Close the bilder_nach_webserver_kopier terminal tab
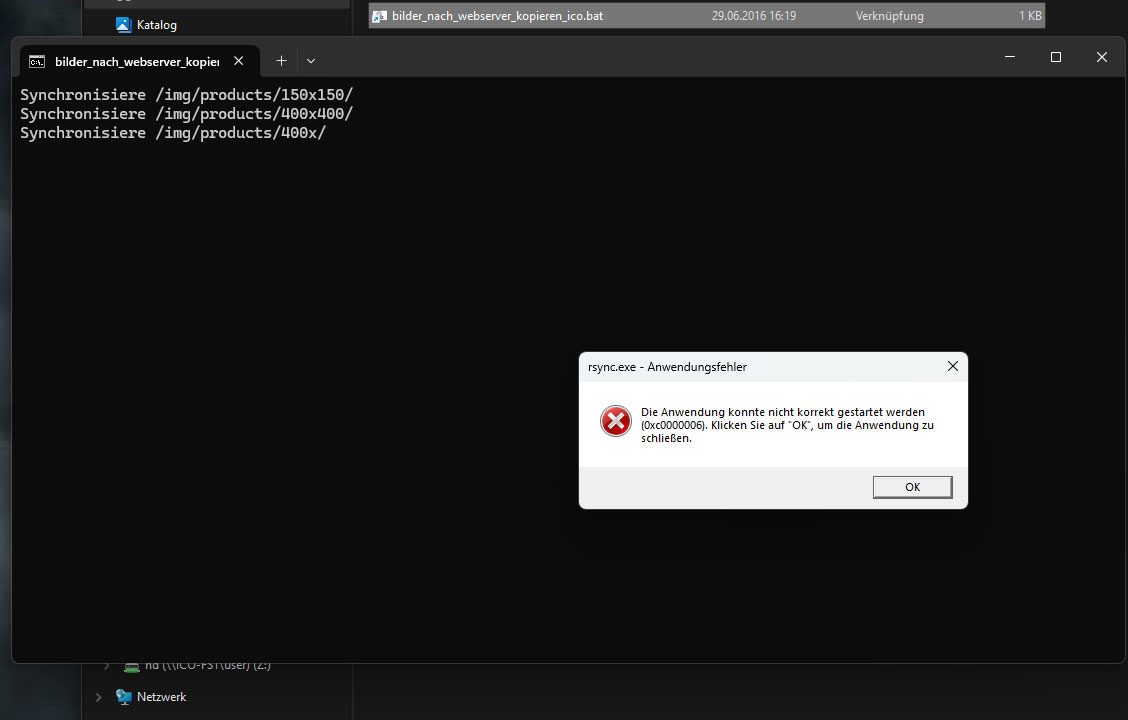The image size is (1128, 720). 239,61
